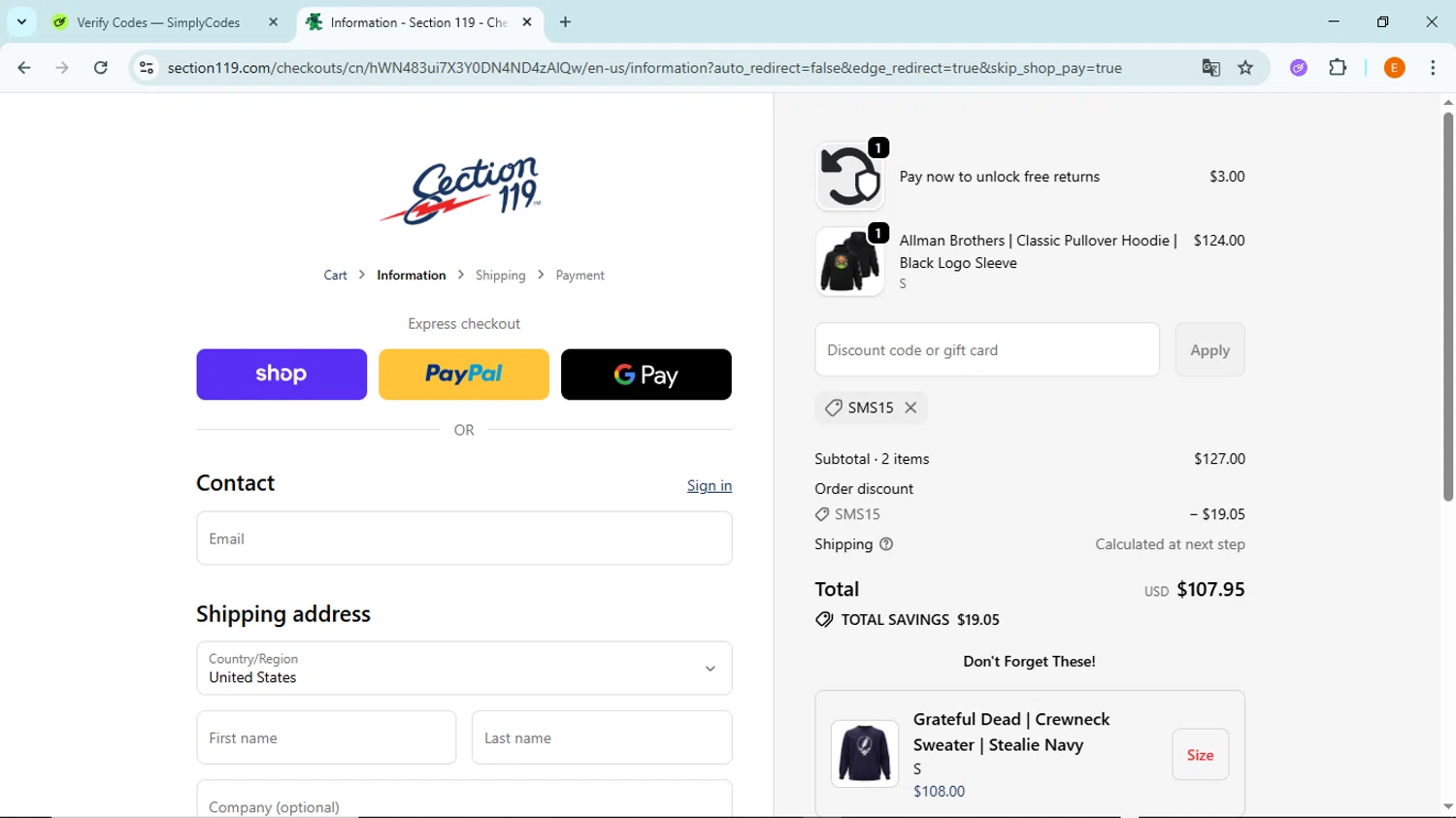Go to Cart breadcrumb
The image size is (1456, 818).
tap(335, 276)
